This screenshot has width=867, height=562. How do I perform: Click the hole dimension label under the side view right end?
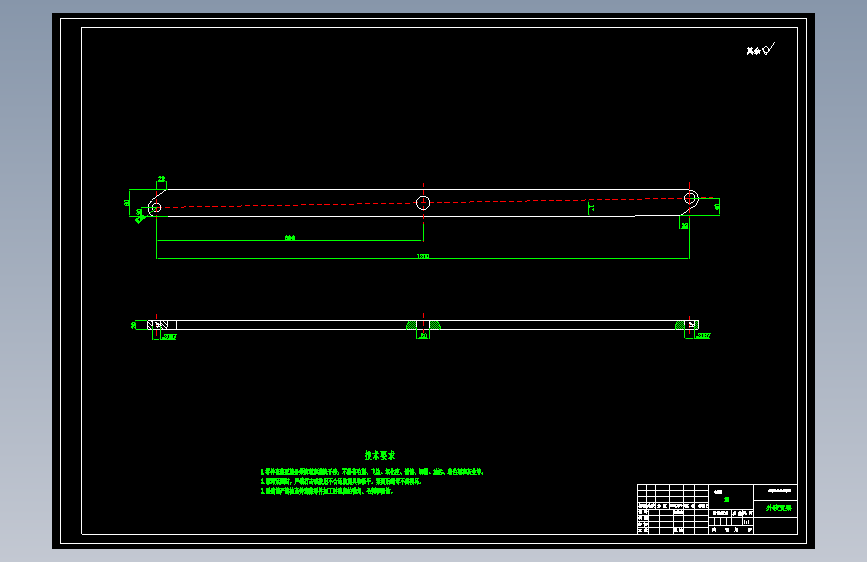(x=703, y=336)
